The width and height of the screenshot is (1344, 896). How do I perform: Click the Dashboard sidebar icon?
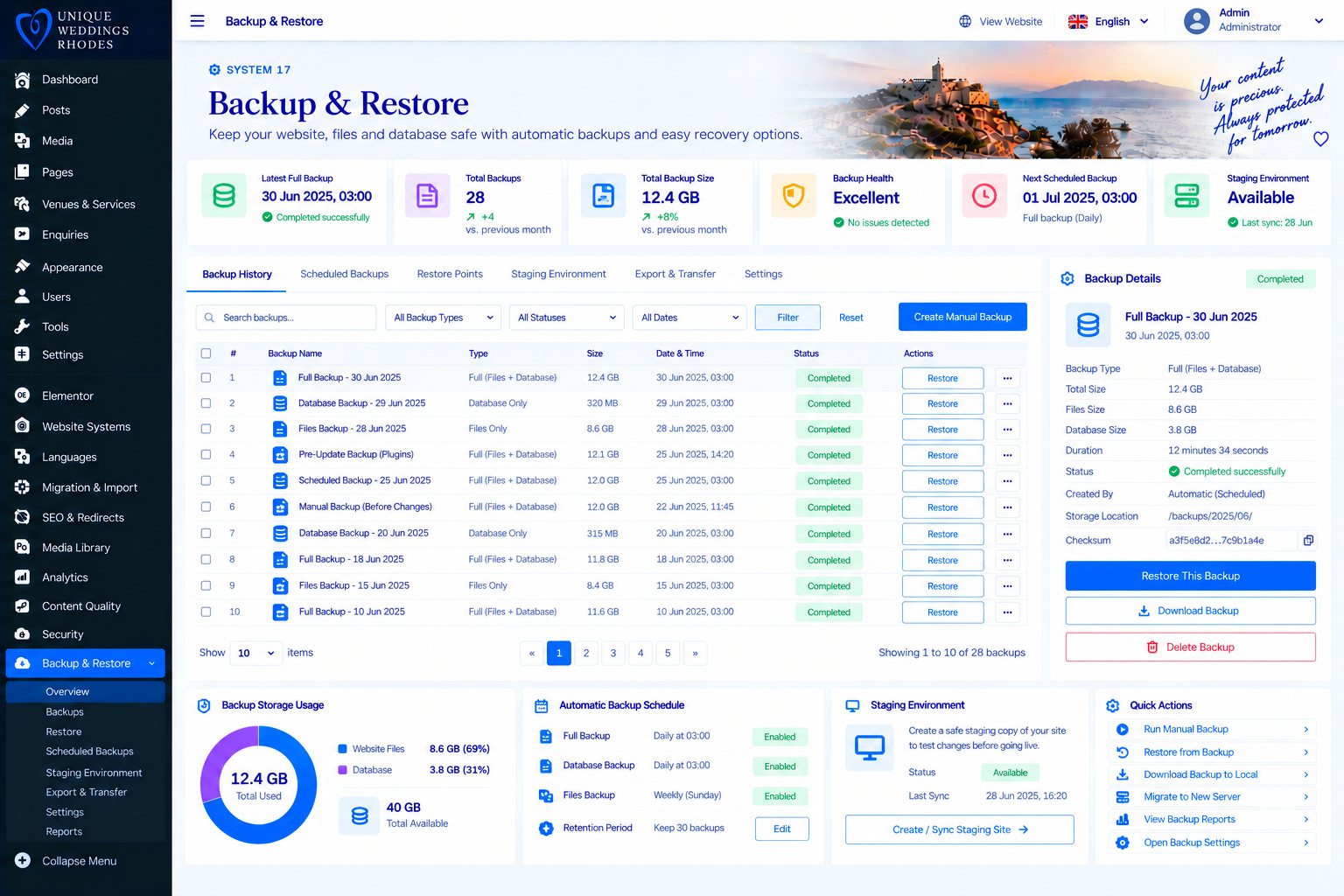point(23,80)
